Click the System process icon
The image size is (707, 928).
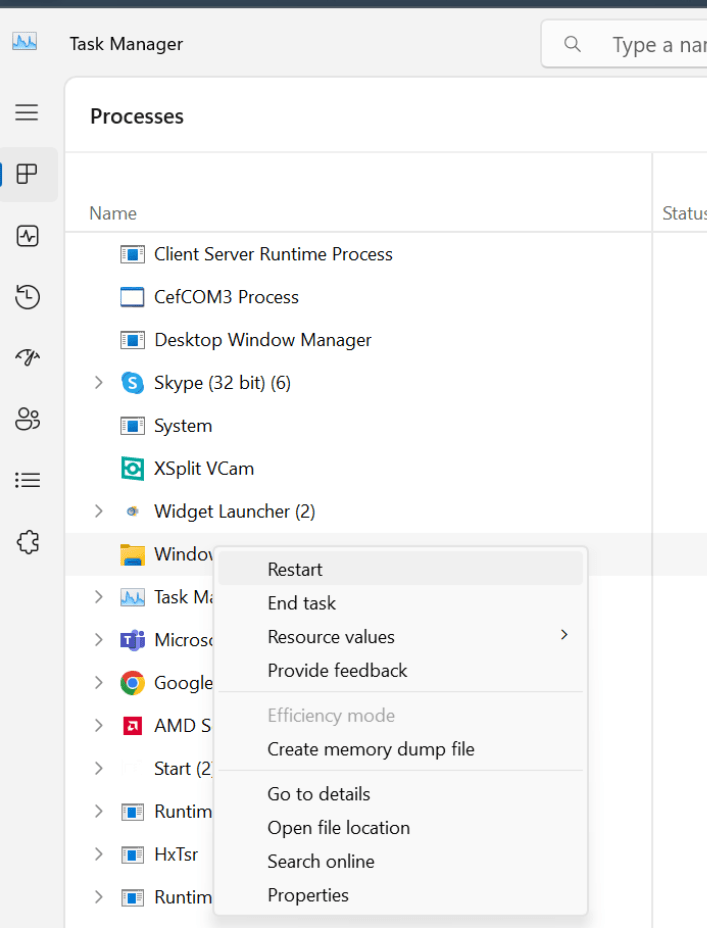133,426
